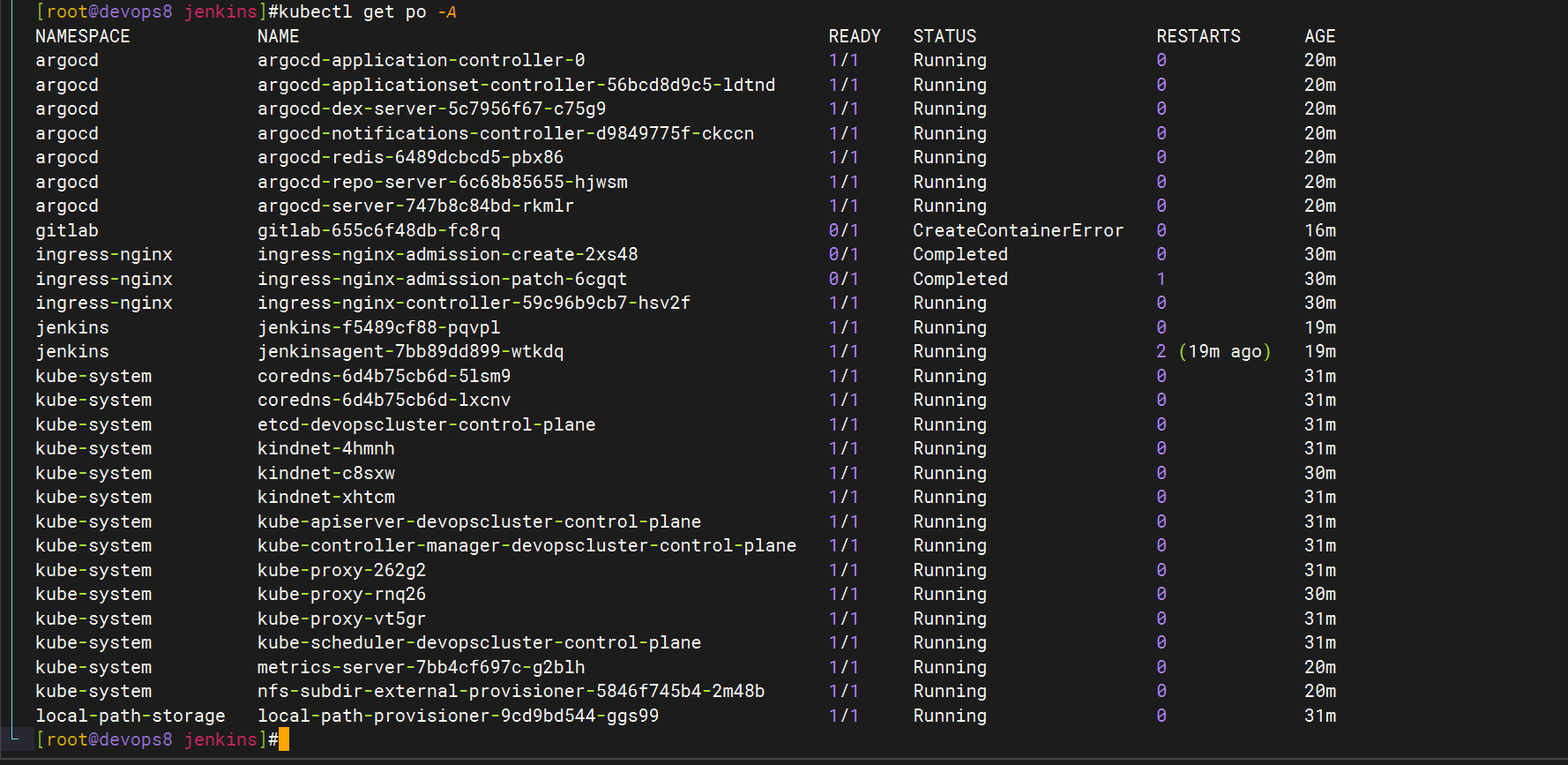Click pod name argocd-notifications-controller-d9849775f-ckccn

click(506, 133)
